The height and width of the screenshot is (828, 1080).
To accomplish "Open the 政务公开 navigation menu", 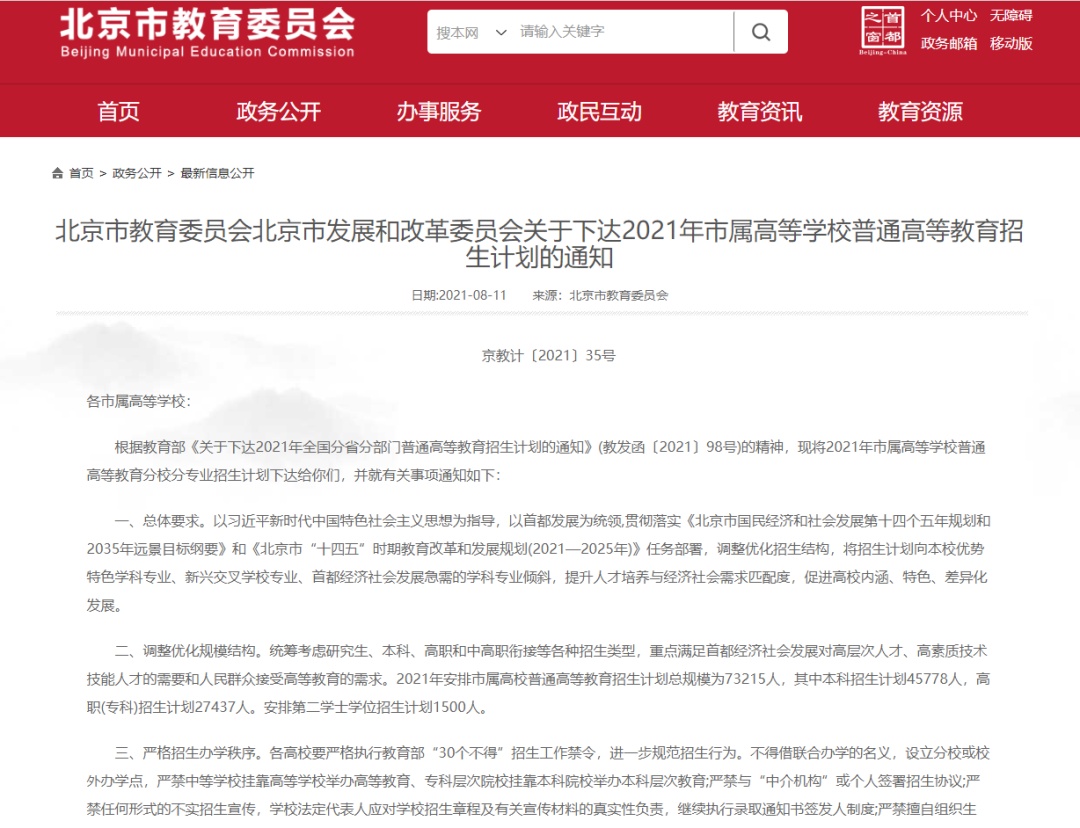I will (279, 111).
